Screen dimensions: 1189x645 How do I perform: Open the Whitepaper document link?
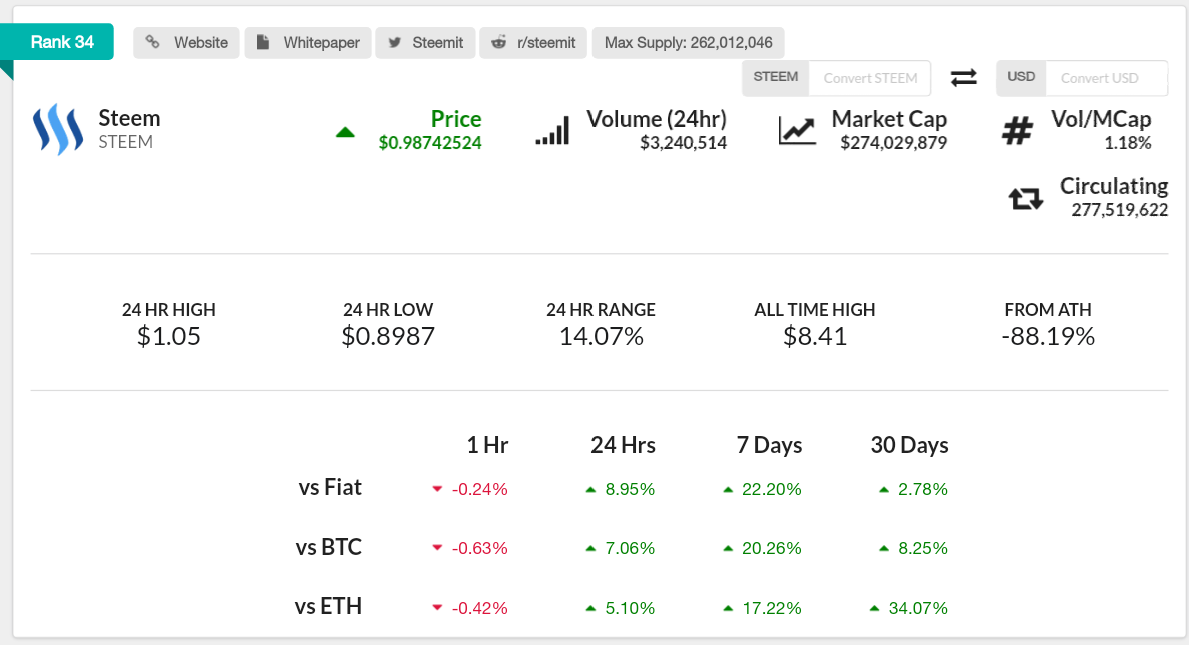308,43
